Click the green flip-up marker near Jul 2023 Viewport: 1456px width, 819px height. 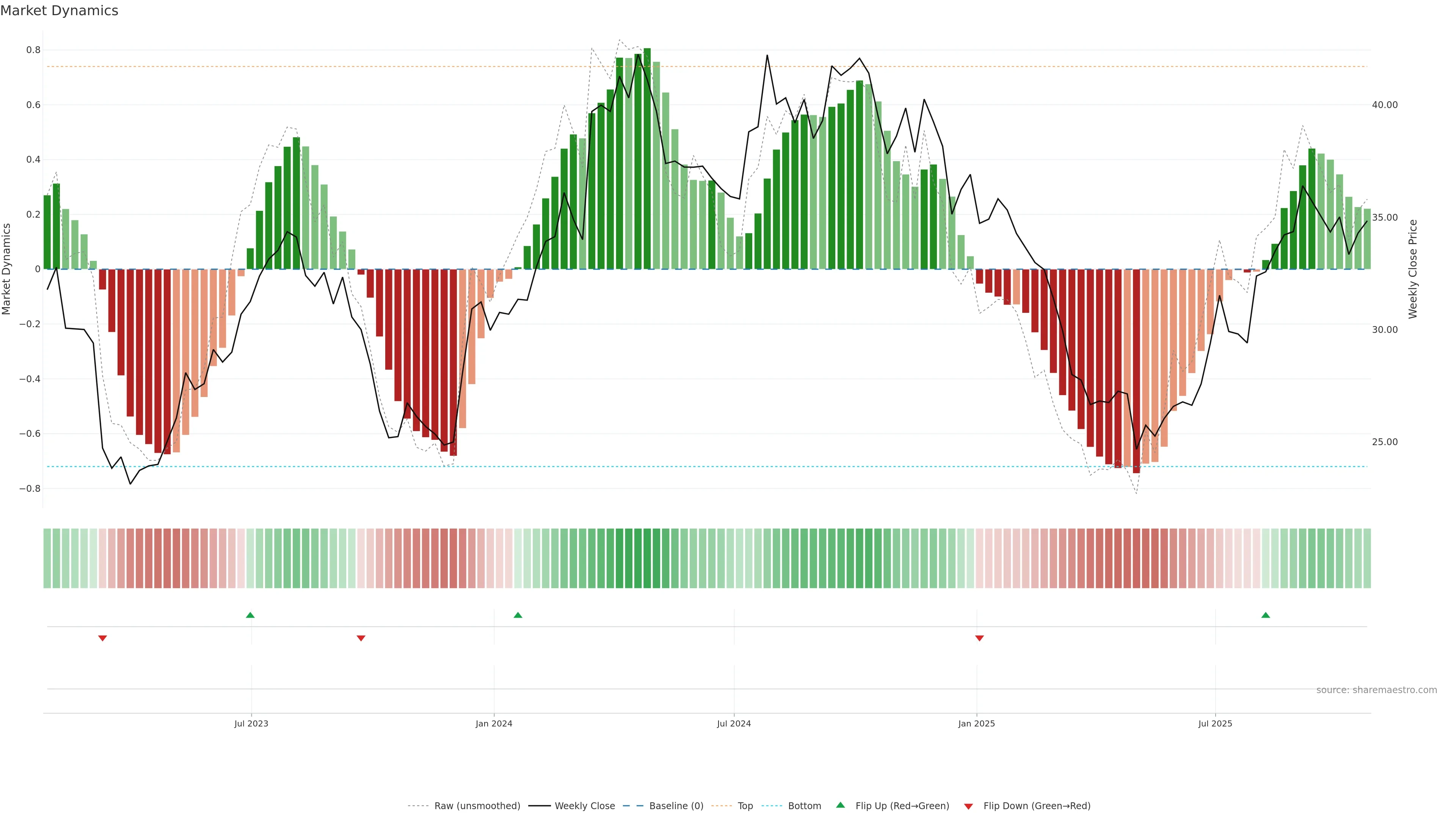click(x=250, y=615)
